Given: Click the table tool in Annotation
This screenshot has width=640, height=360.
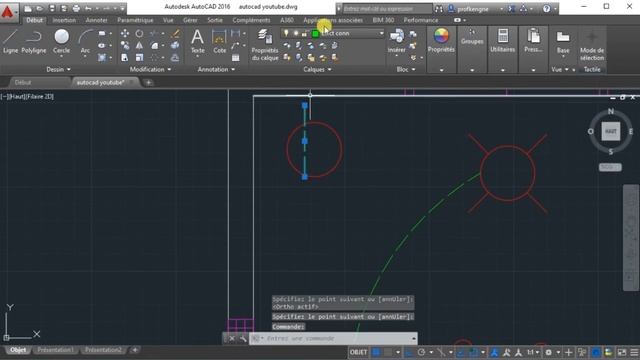Looking at the screenshot, I should pos(236,58).
